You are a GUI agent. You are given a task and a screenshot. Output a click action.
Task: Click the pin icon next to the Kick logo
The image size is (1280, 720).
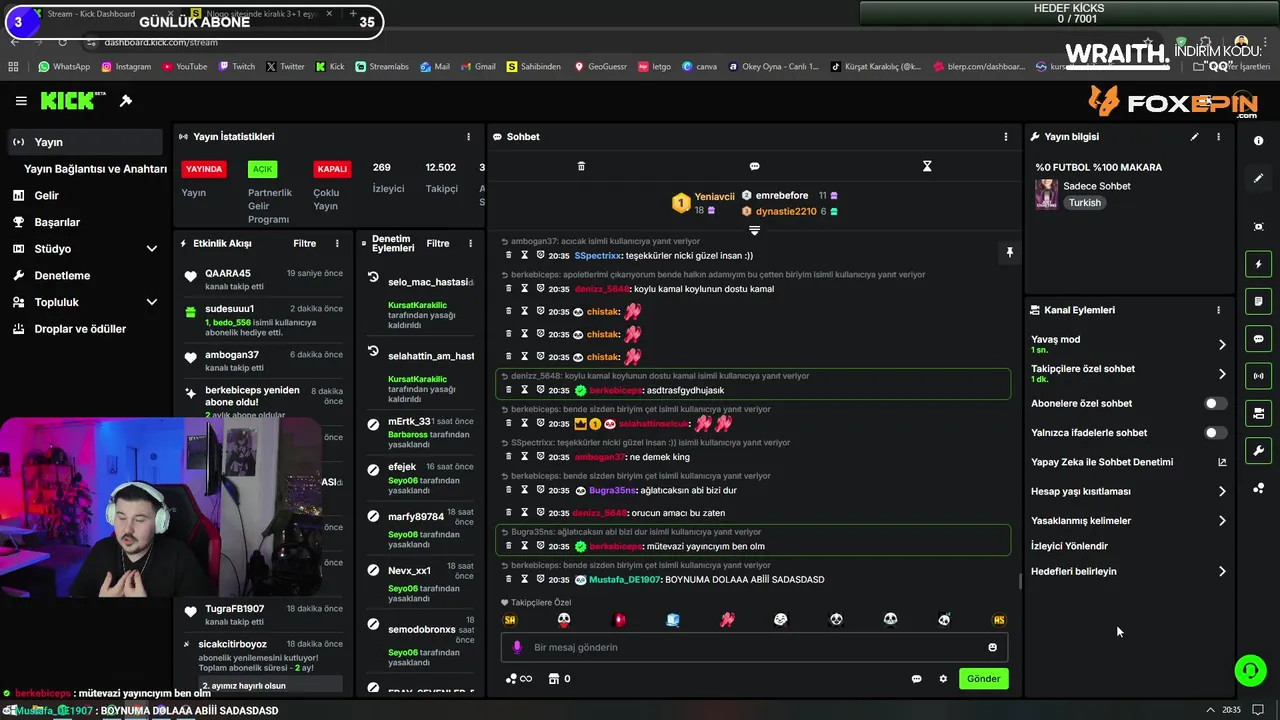(x=126, y=101)
